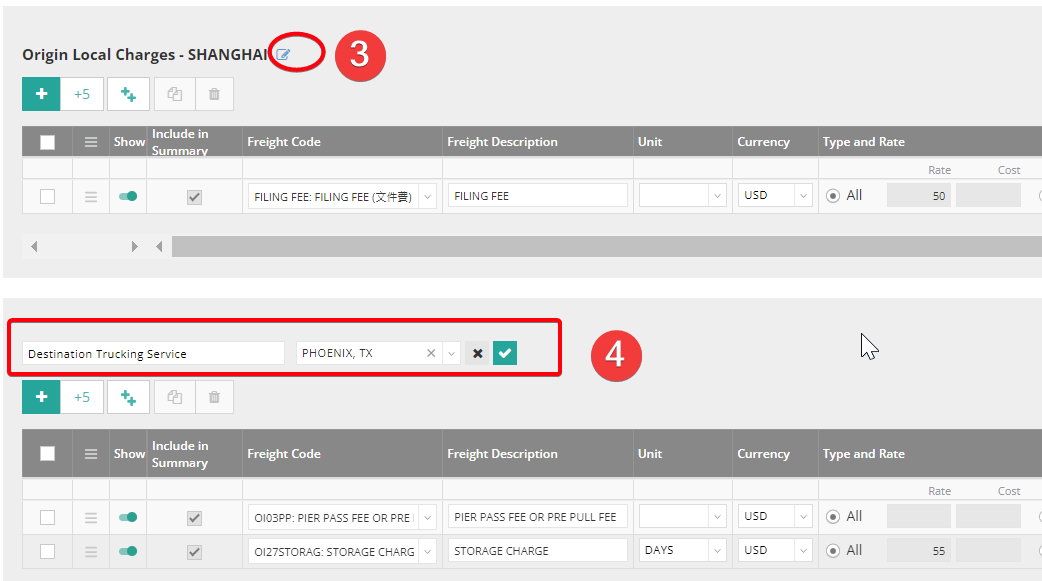This screenshot has height=581, width=1042.
Task: Click the copy icon in the bottom toolbar
Action: tap(176, 397)
